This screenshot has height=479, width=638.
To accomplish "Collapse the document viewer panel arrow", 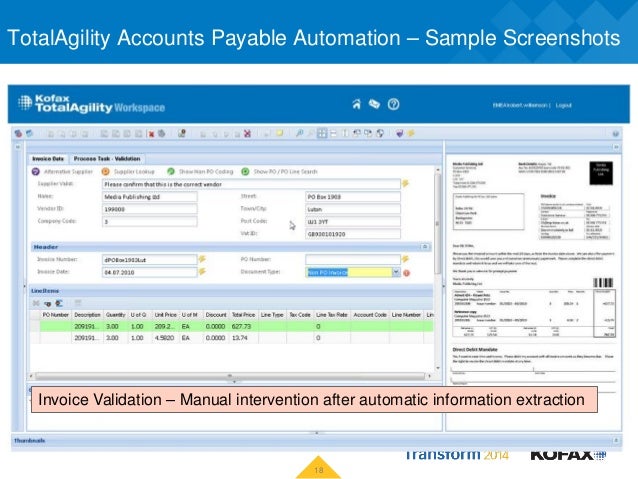I will (x=616, y=147).
